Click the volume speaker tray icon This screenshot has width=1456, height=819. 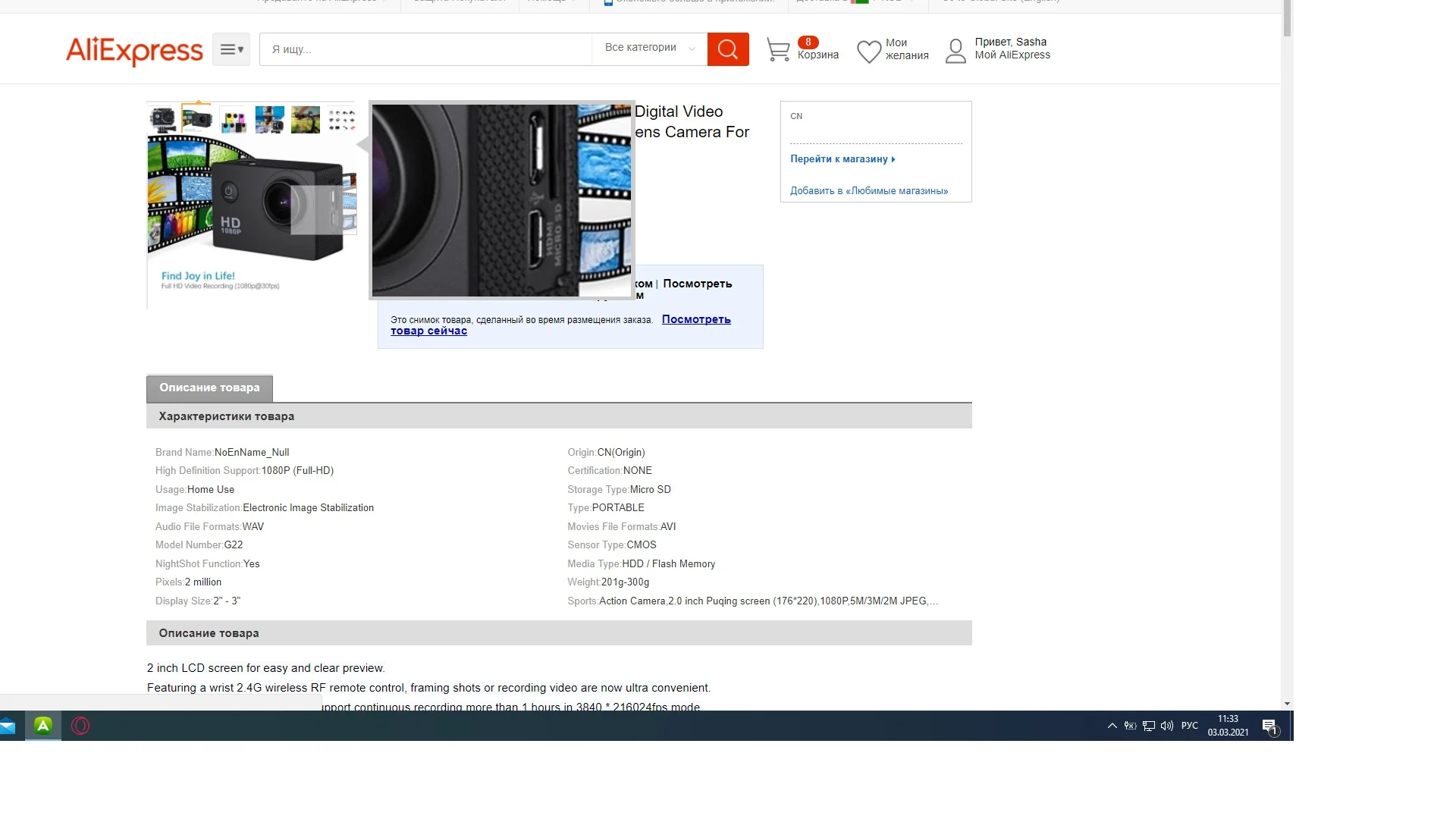(x=1166, y=726)
